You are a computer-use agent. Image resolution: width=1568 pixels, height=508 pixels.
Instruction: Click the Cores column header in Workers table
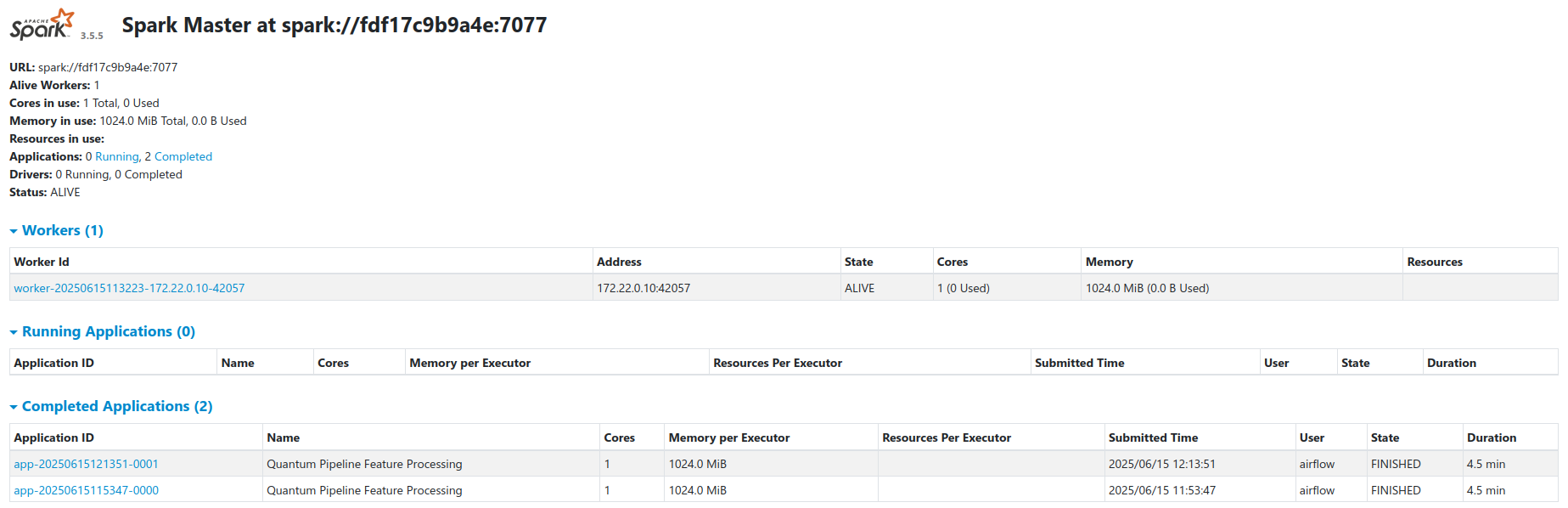[953, 261]
